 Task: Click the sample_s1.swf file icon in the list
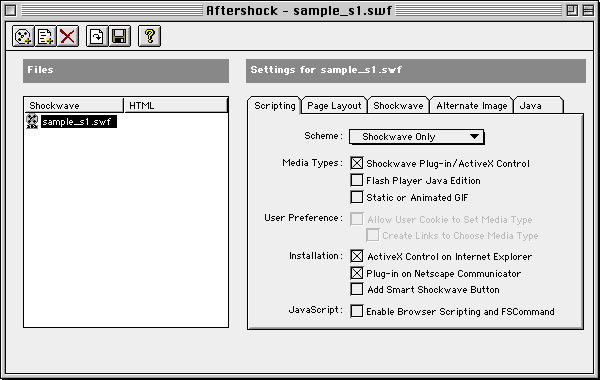point(32,121)
